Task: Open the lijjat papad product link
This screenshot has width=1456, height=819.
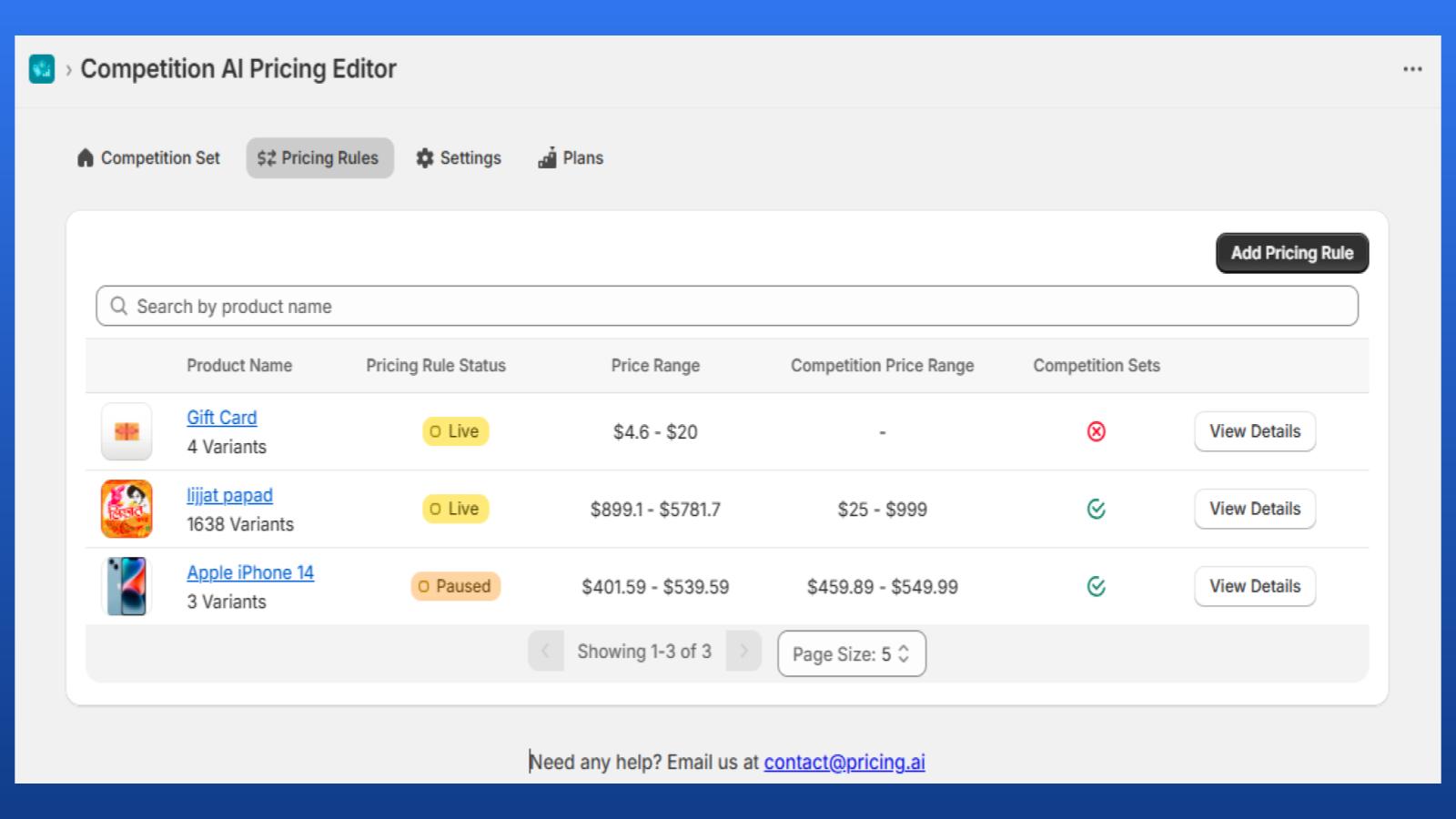Action: (229, 495)
